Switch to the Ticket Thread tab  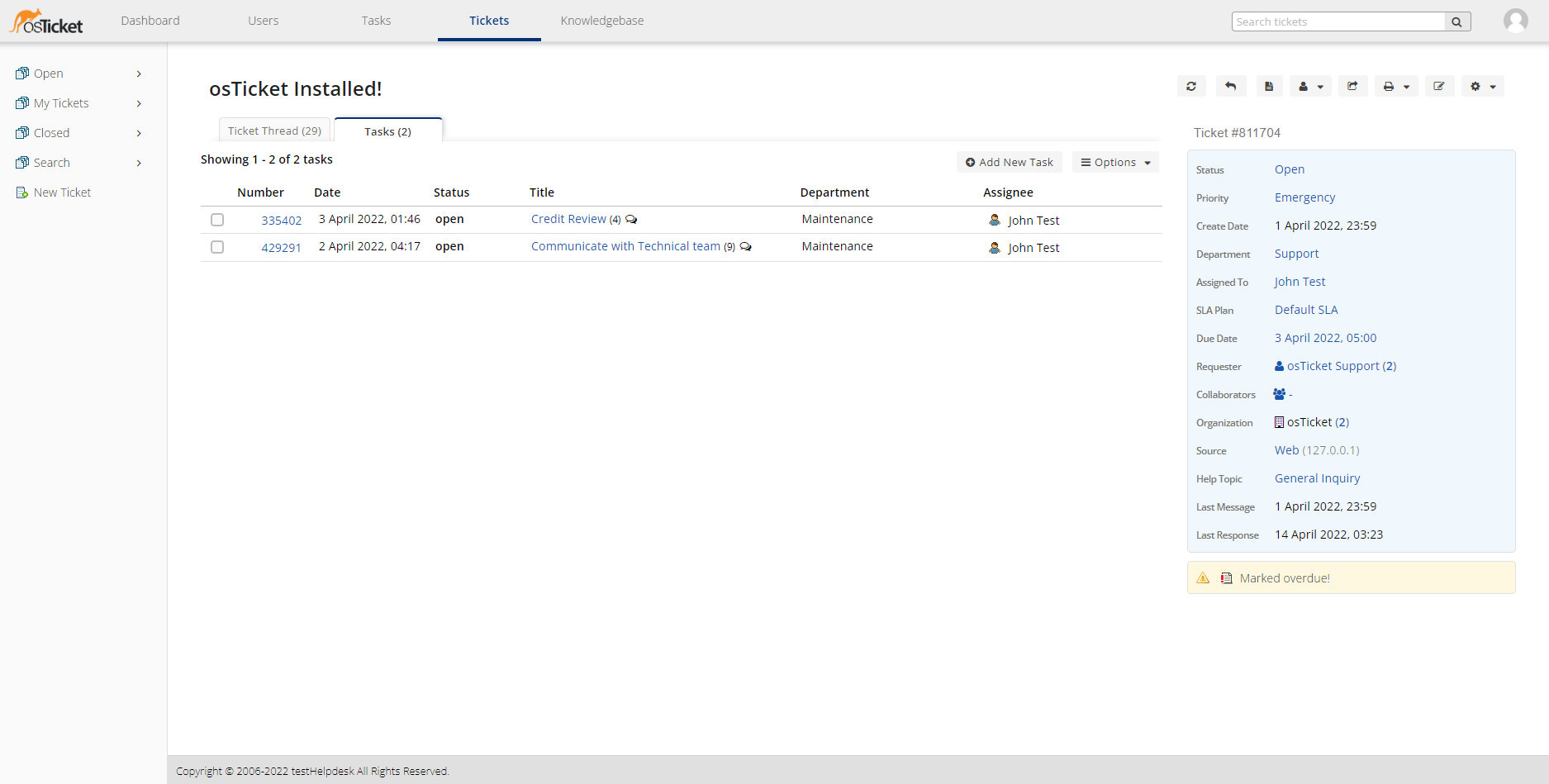[x=273, y=130]
